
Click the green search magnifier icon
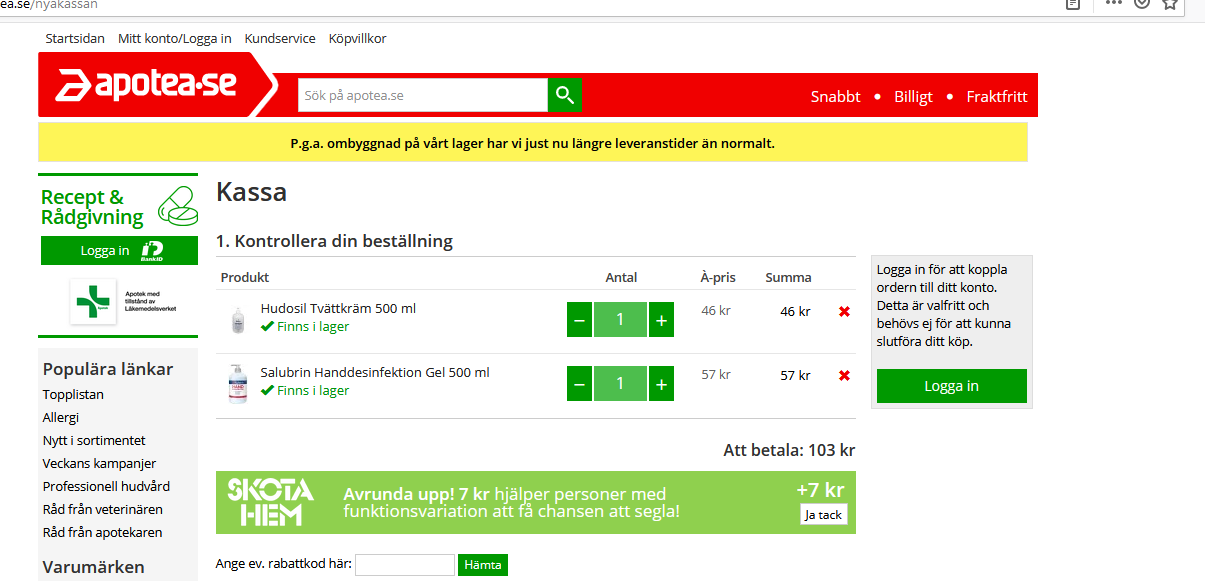(x=563, y=94)
